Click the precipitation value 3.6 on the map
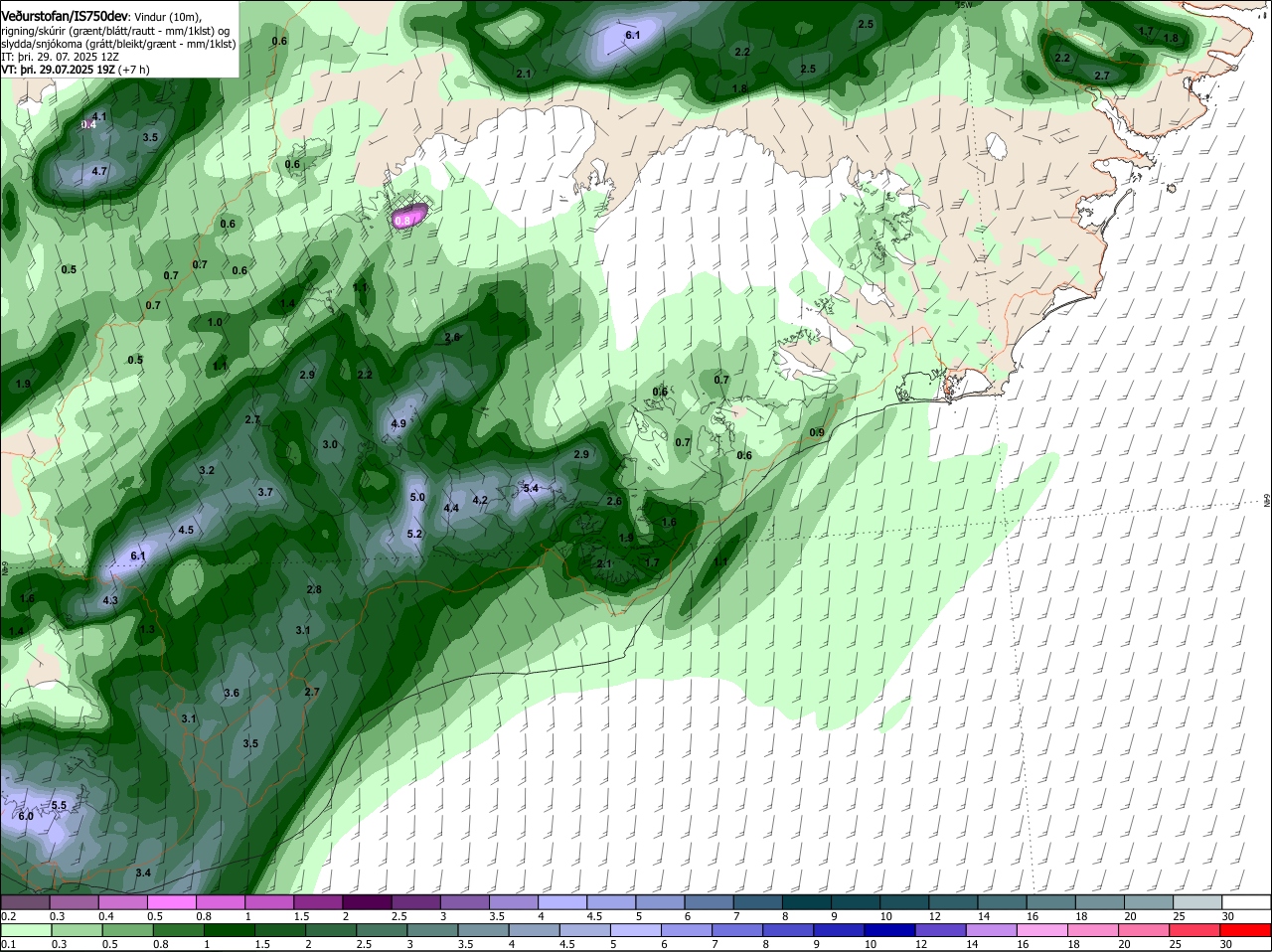The width and height of the screenshot is (1272, 952). (232, 693)
